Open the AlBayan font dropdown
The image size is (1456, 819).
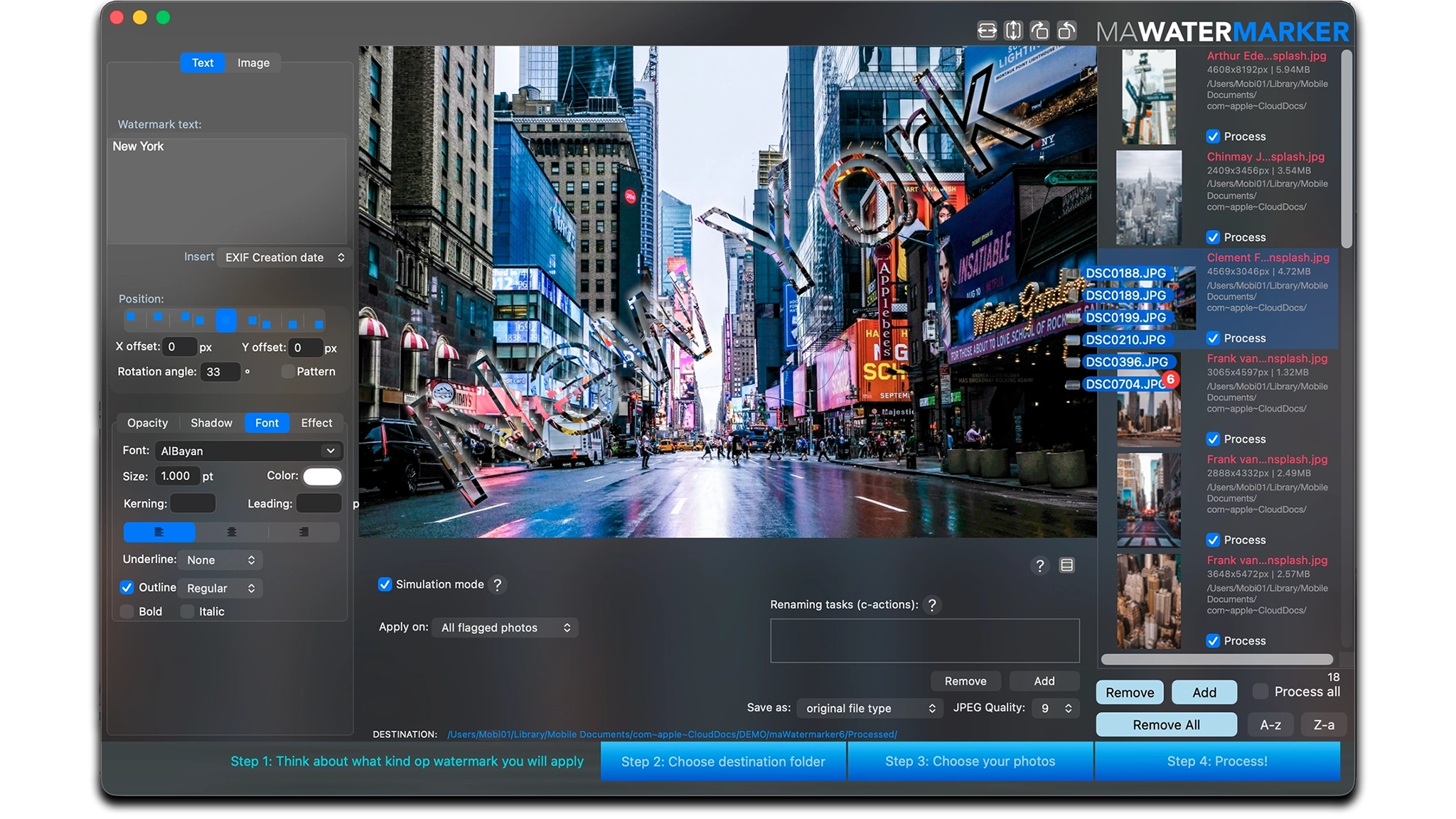pyautogui.click(x=248, y=451)
